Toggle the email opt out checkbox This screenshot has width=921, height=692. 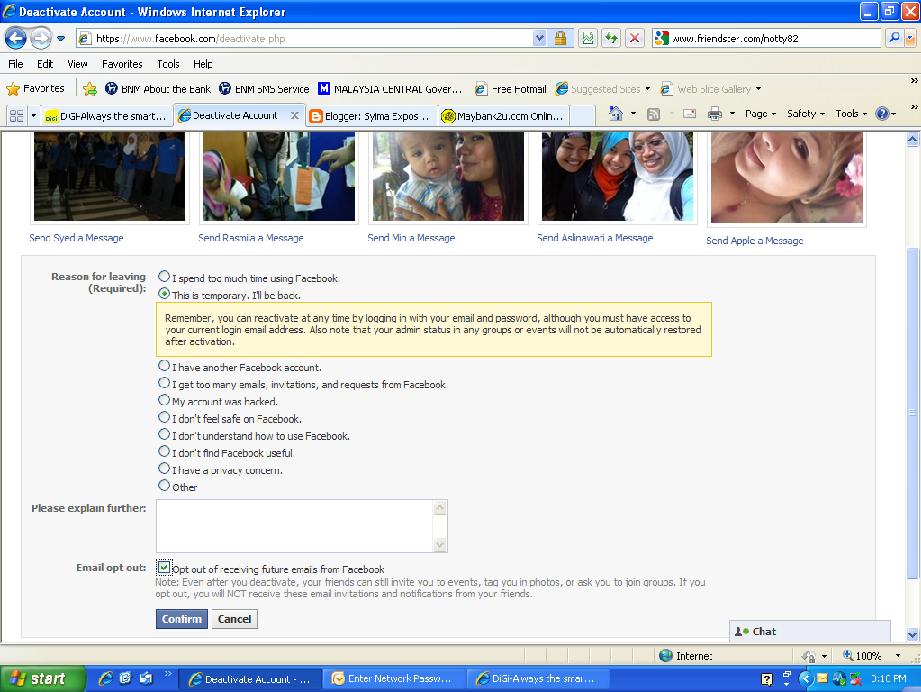coord(164,567)
